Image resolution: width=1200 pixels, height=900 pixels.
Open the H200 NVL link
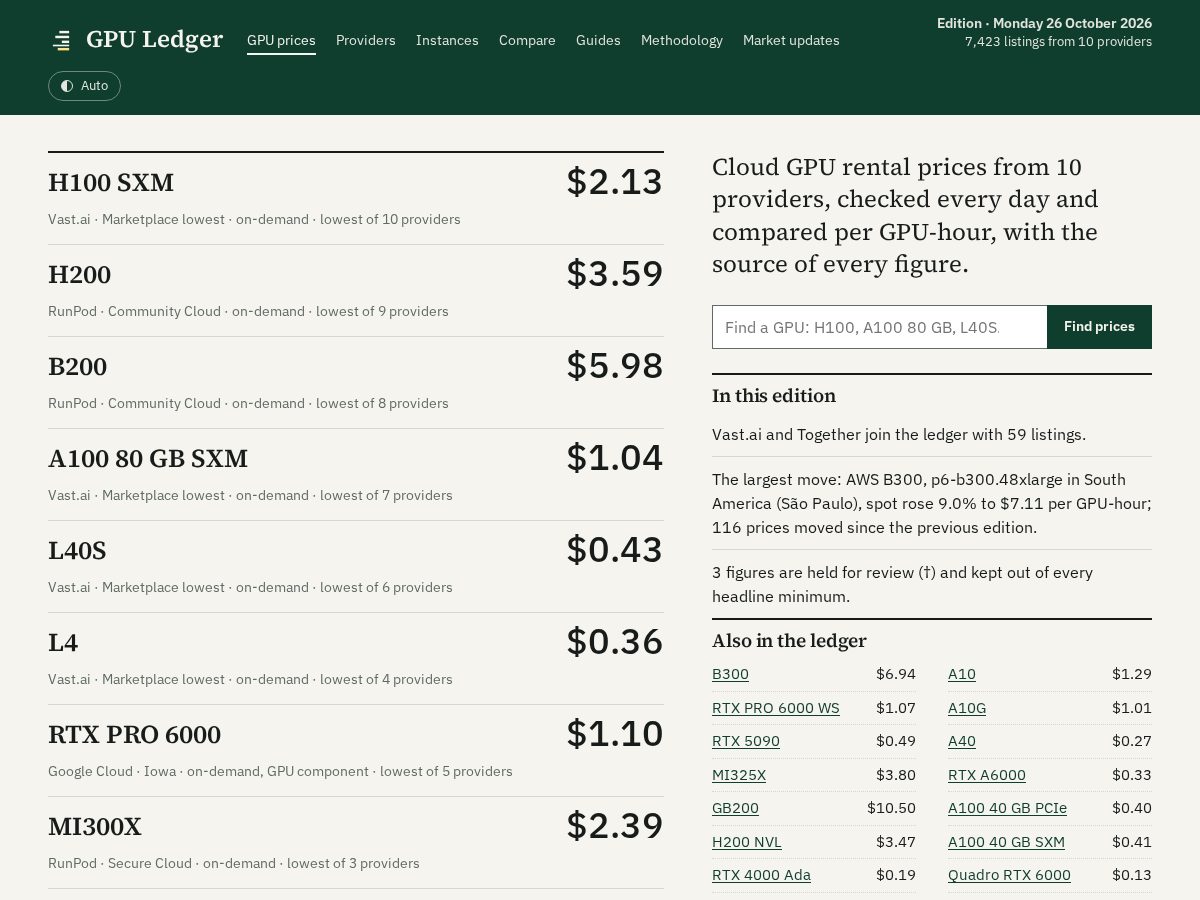click(747, 842)
